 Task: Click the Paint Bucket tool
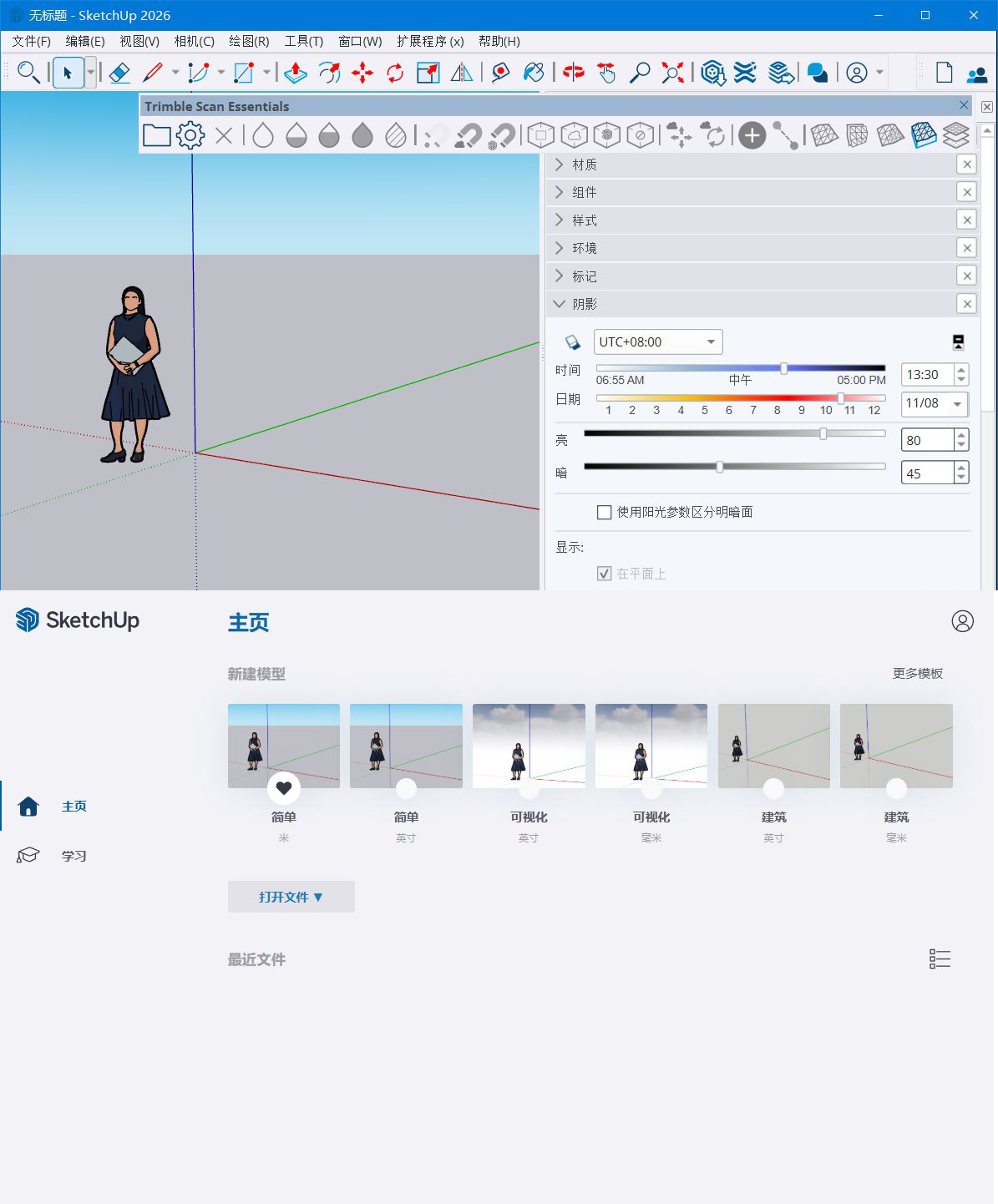tap(534, 73)
